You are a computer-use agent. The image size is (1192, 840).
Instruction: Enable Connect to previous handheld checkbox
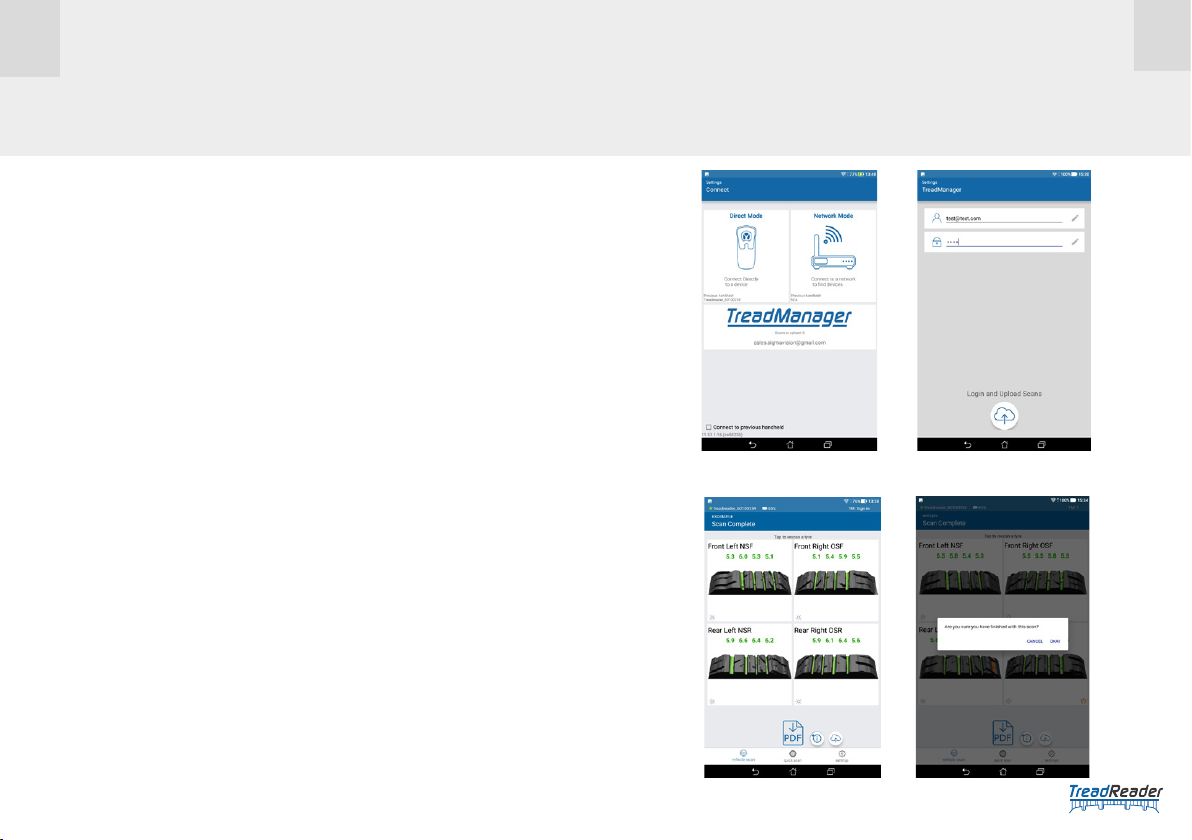pyautogui.click(x=708, y=427)
